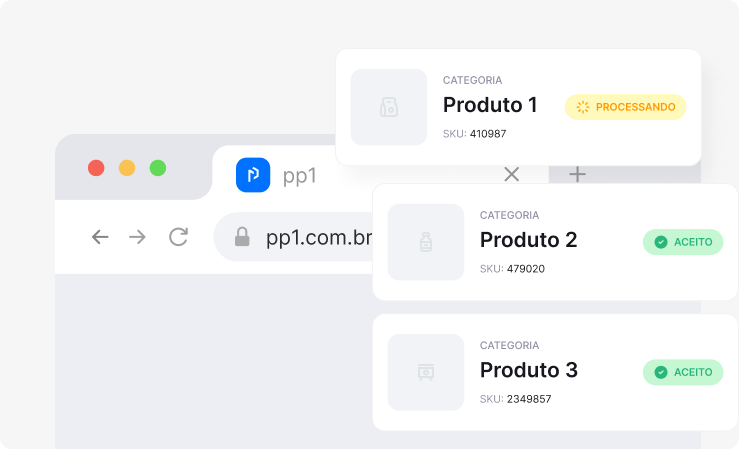The image size is (739, 449).
Task: Select the pp1 browser tab
Action: (x=299, y=176)
